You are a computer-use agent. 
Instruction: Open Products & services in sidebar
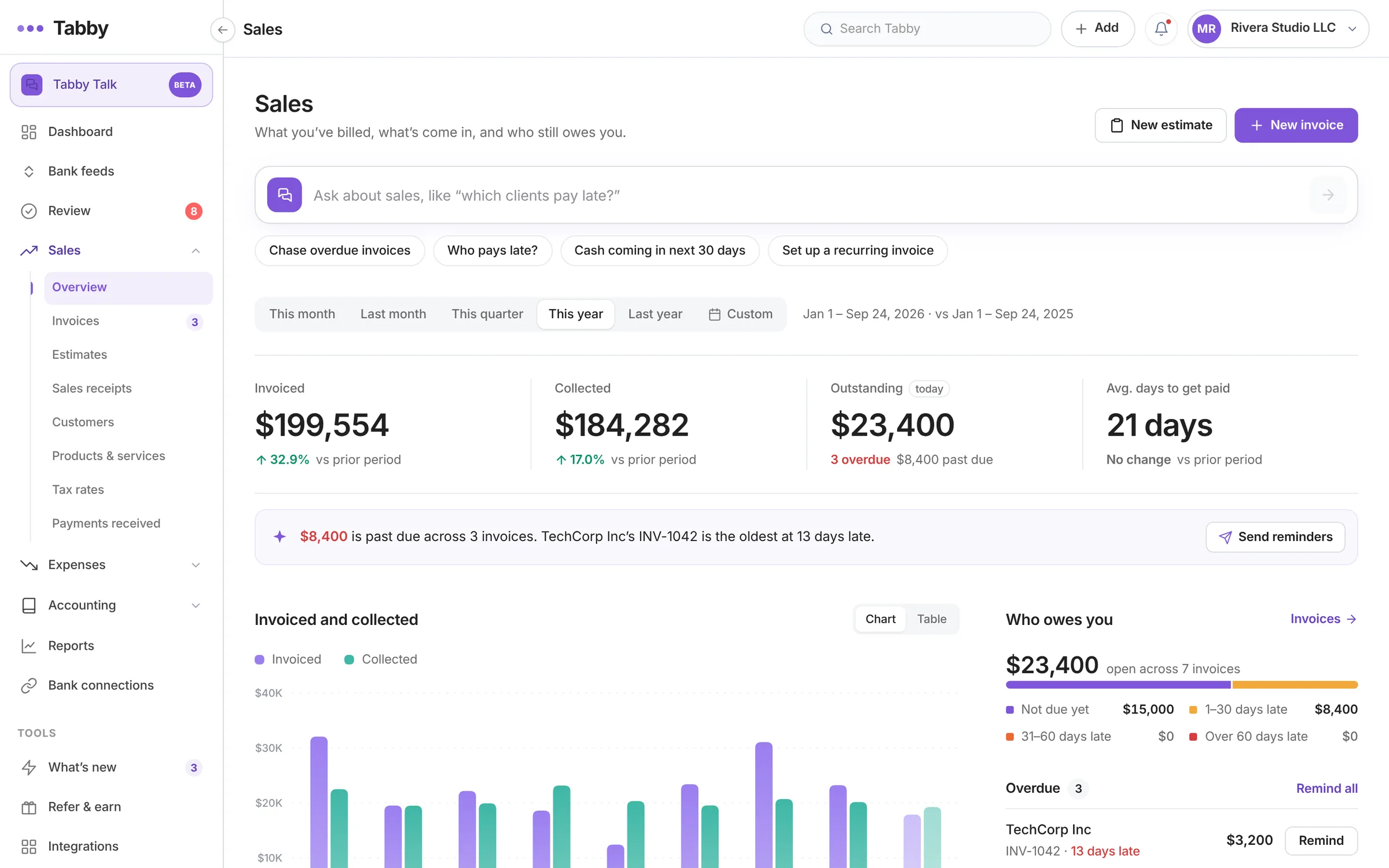[x=128, y=456]
